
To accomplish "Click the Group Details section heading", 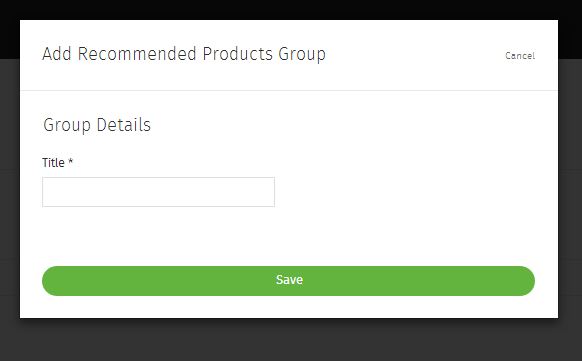I will pyautogui.click(x=97, y=125).
